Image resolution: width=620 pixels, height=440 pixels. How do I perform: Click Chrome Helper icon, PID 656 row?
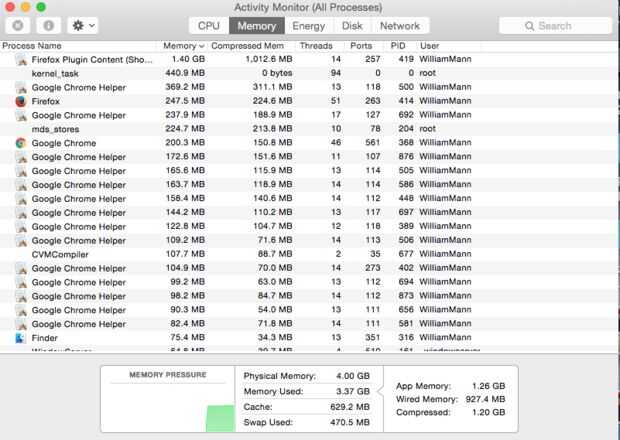coord(21,310)
